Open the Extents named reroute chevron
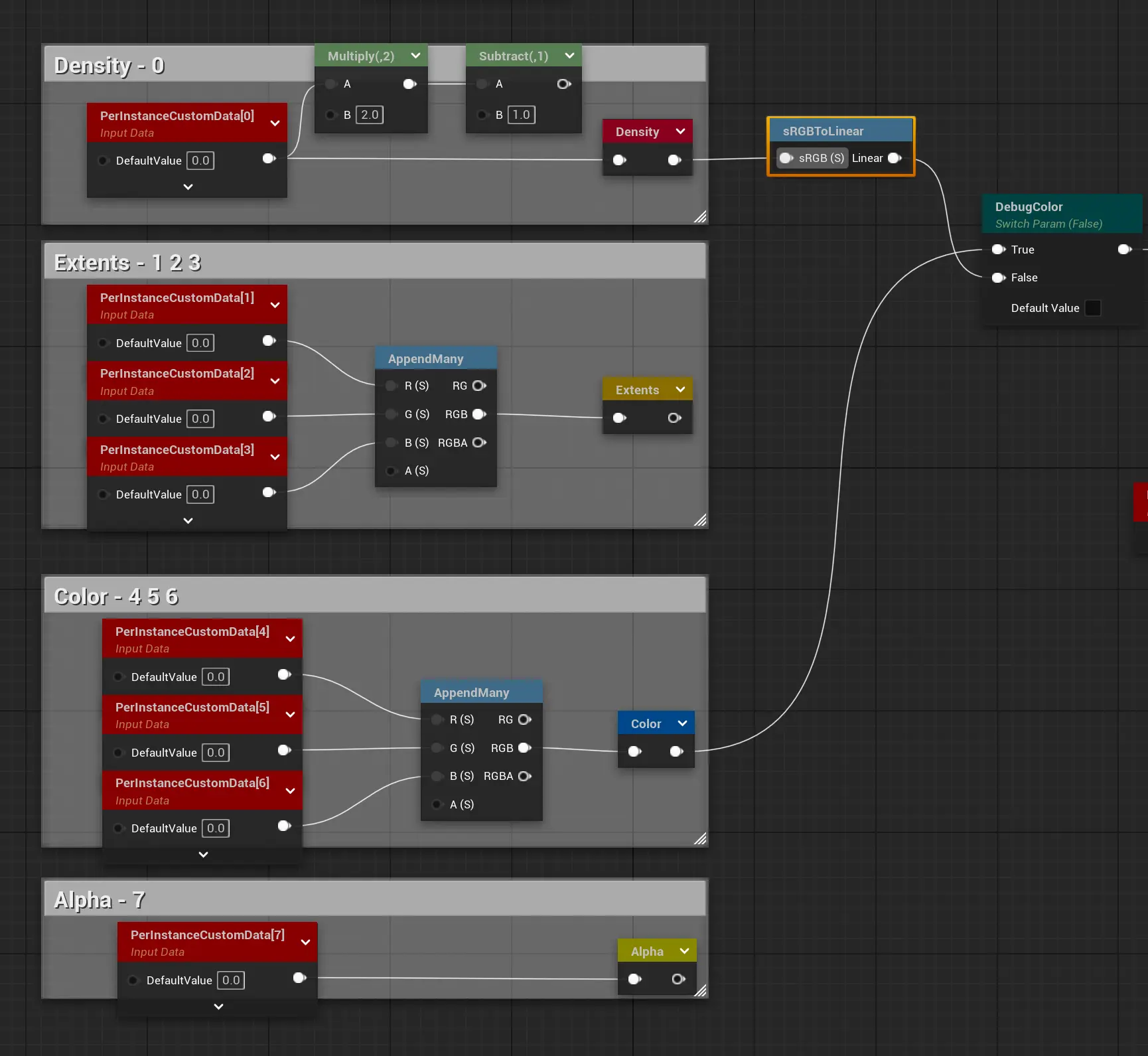Screen dimensions: 1148x1056 pos(680,390)
